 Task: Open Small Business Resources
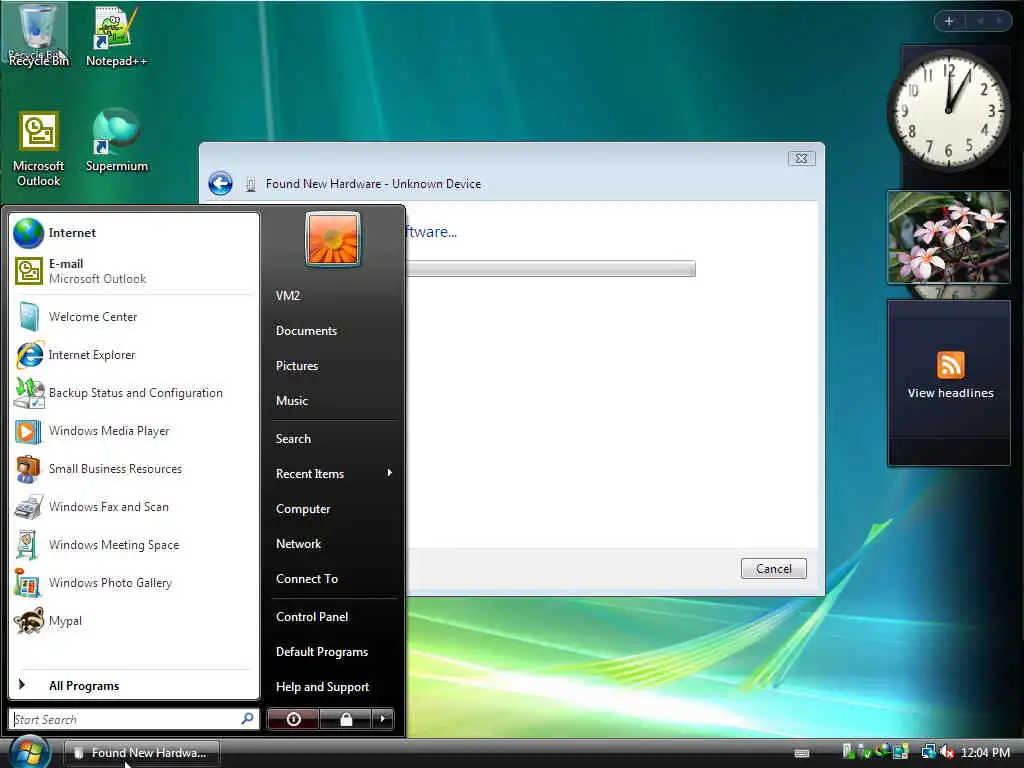click(134, 469)
